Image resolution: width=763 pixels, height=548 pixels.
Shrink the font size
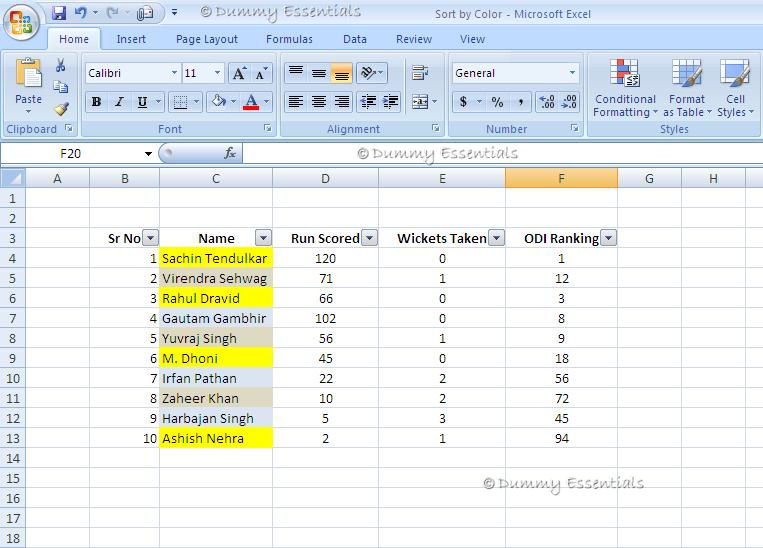point(261,73)
